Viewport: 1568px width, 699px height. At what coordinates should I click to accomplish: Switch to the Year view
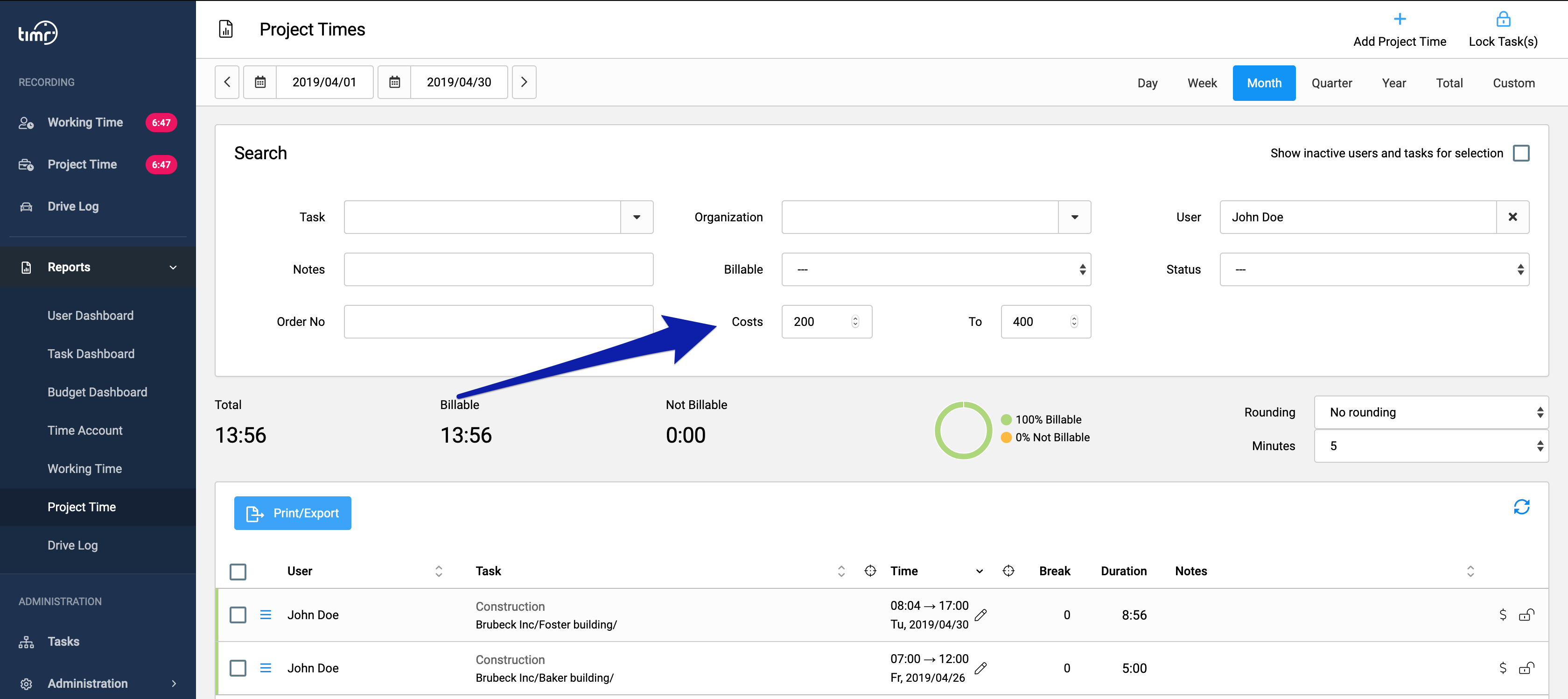(x=1394, y=84)
